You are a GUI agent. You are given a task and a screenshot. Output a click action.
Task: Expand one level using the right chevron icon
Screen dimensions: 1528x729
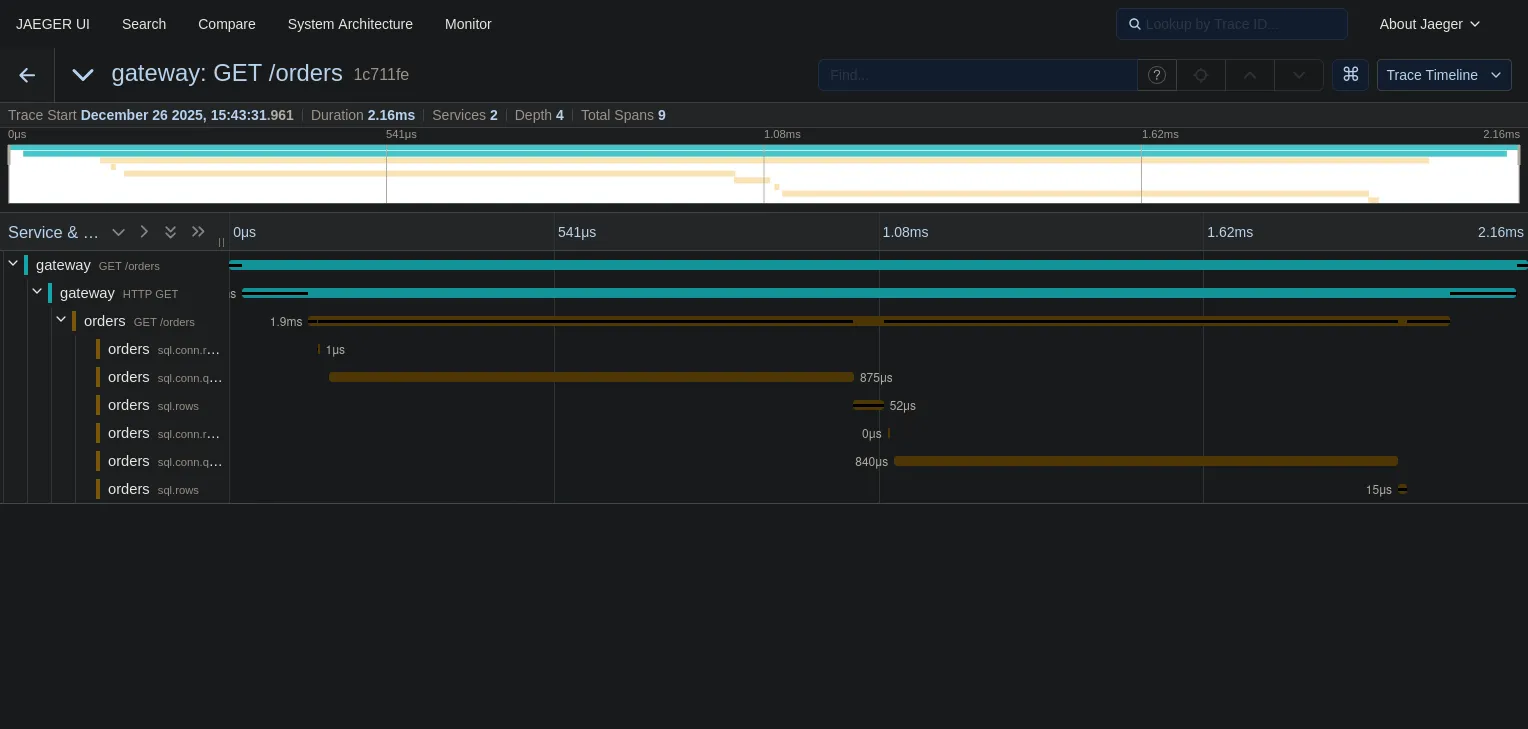(x=144, y=232)
